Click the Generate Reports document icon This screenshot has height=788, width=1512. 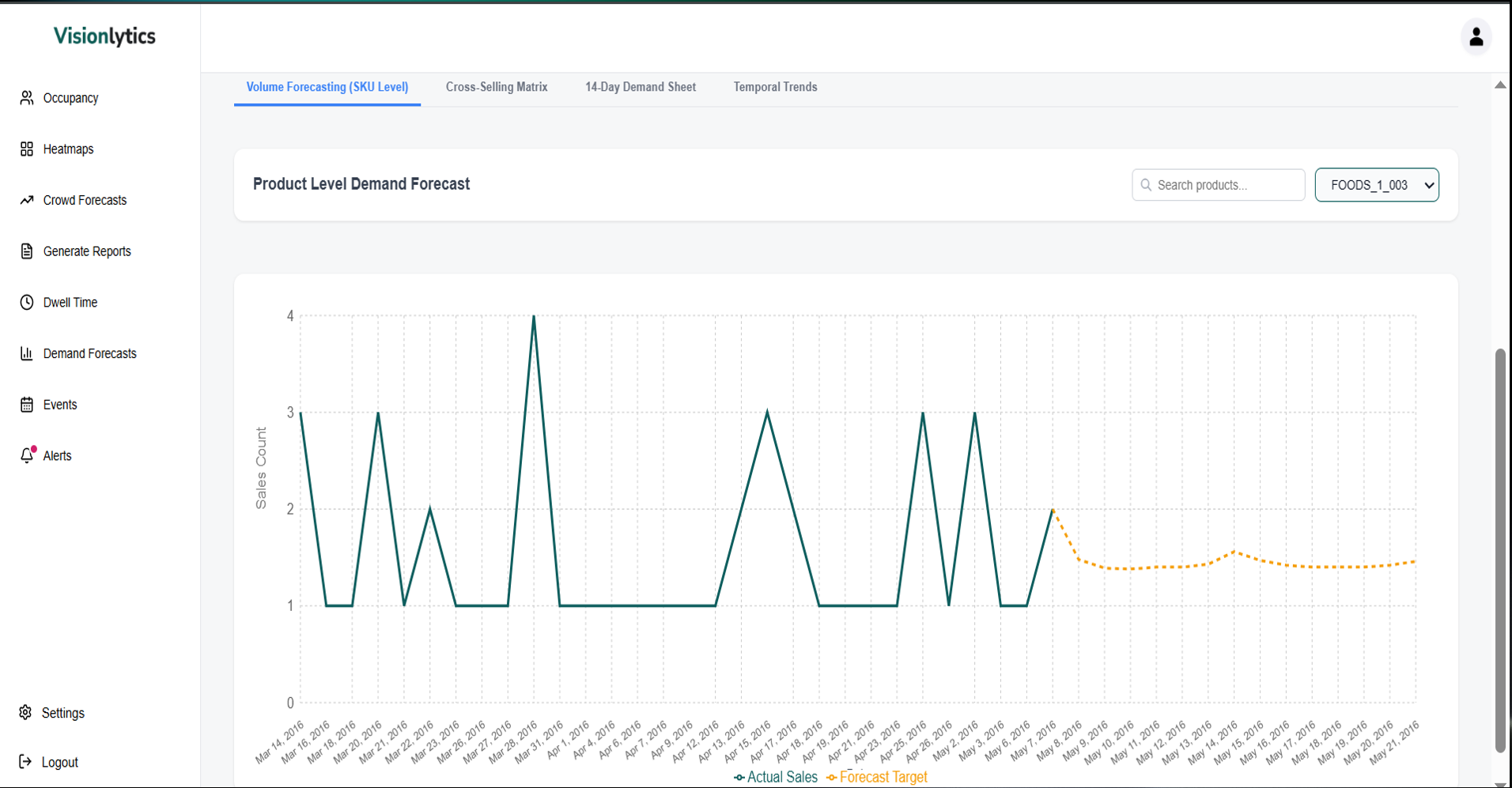(x=27, y=251)
